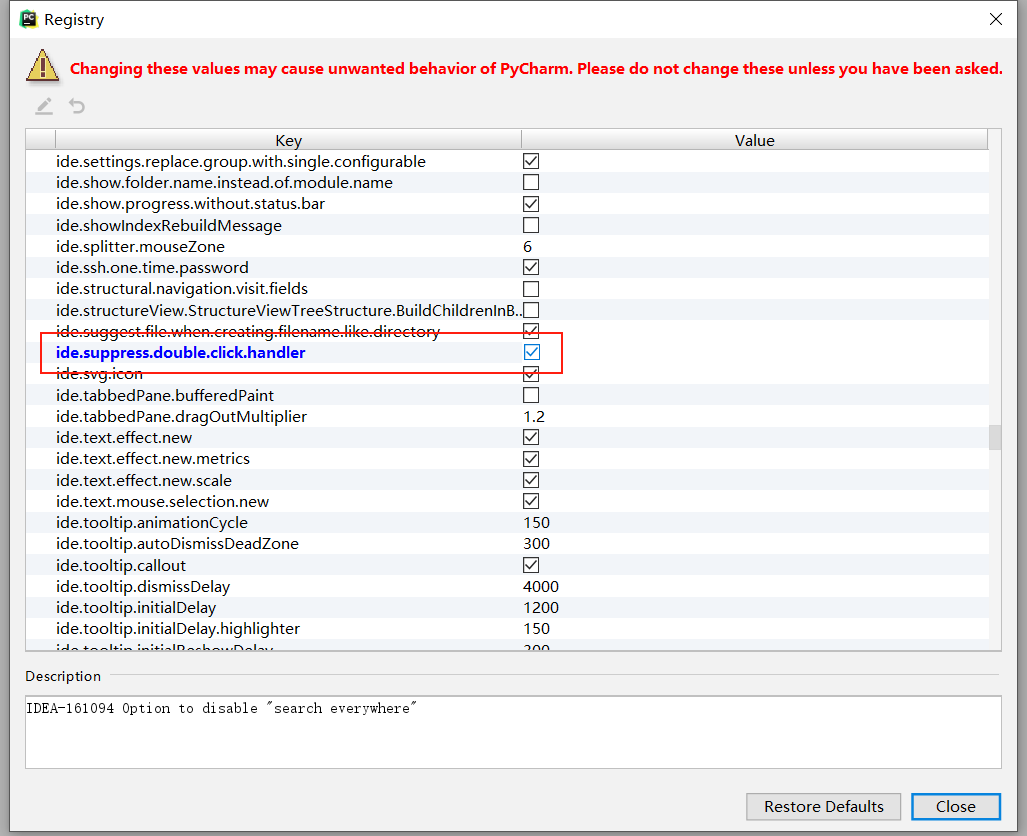The image size is (1027, 836).
Task: Select the ide.showIndexRebuildMessage key text
Action: [169, 225]
